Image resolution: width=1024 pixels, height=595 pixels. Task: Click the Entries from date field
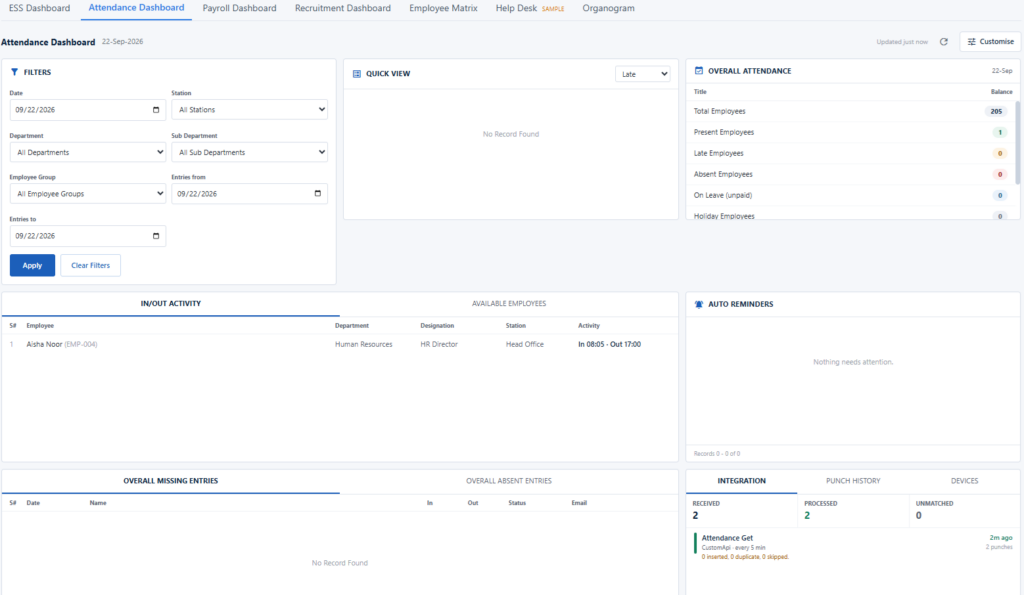pyautogui.click(x=249, y=194)
